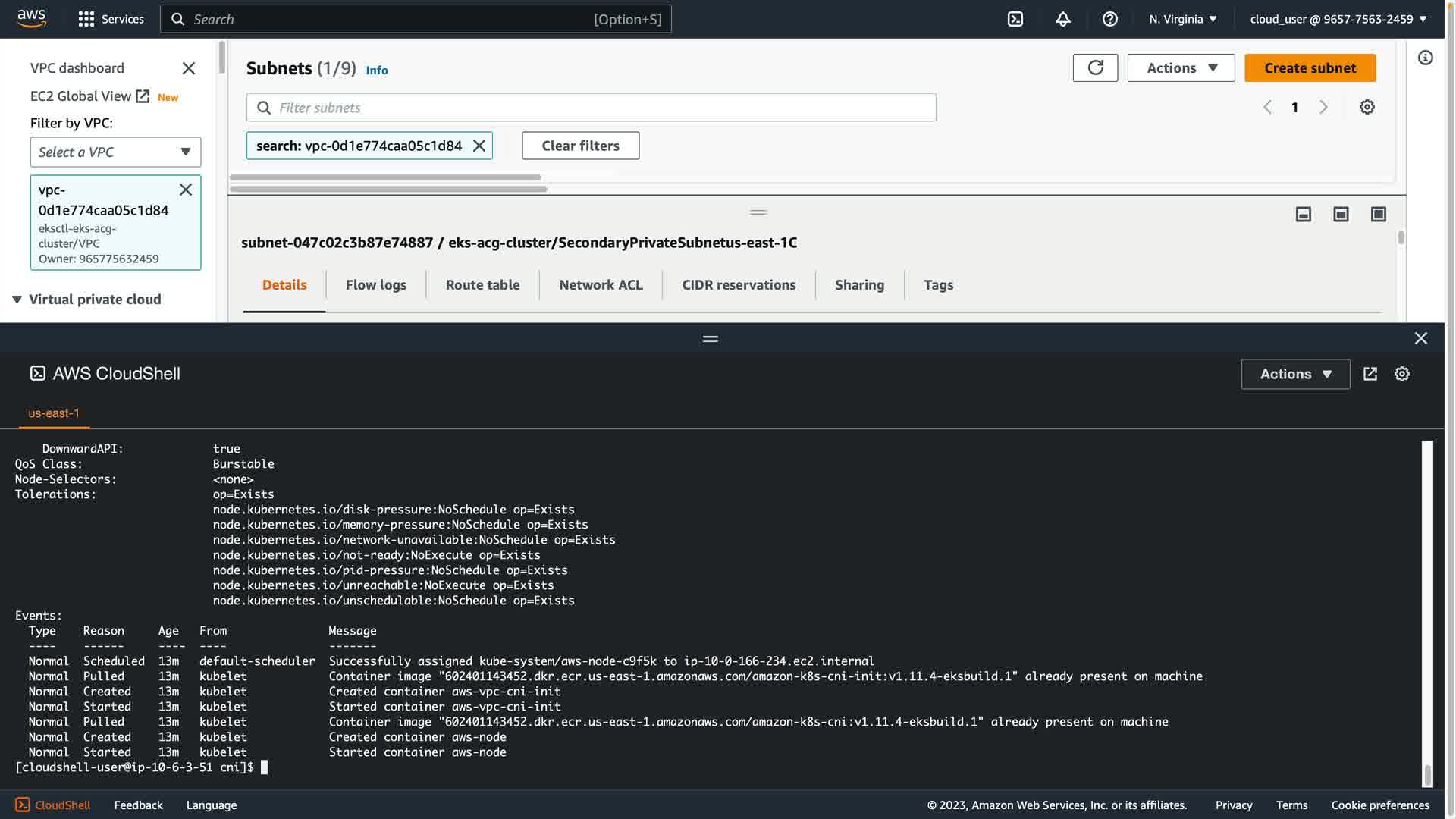The width and height of the screenshot is (1456, 819).
Task: Refresh the subnets list
Action: tap(1095, 67)
